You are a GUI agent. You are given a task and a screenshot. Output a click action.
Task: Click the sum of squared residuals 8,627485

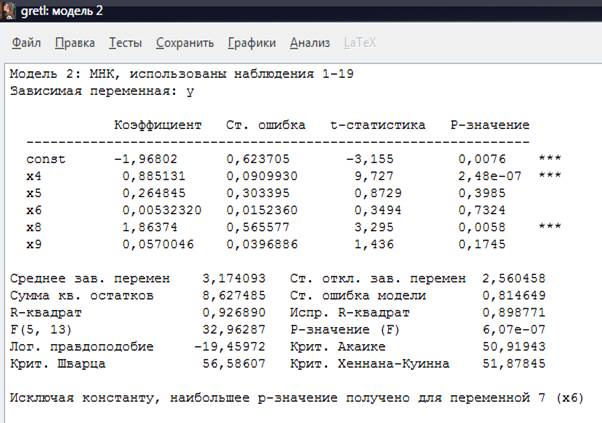click(234, 296)
